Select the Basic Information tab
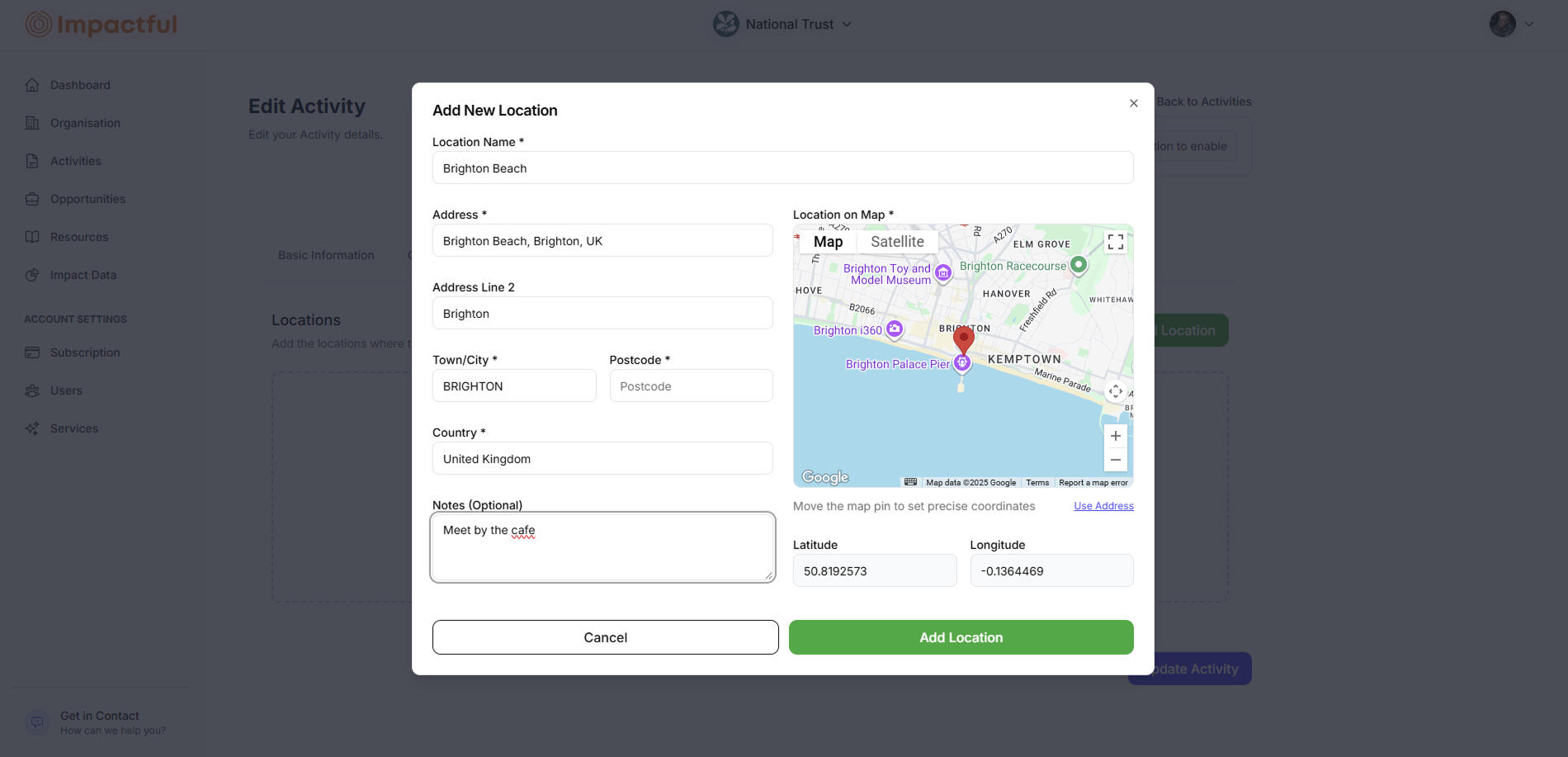The height and width of the screenshot is (757, 1568). (326, 255)
